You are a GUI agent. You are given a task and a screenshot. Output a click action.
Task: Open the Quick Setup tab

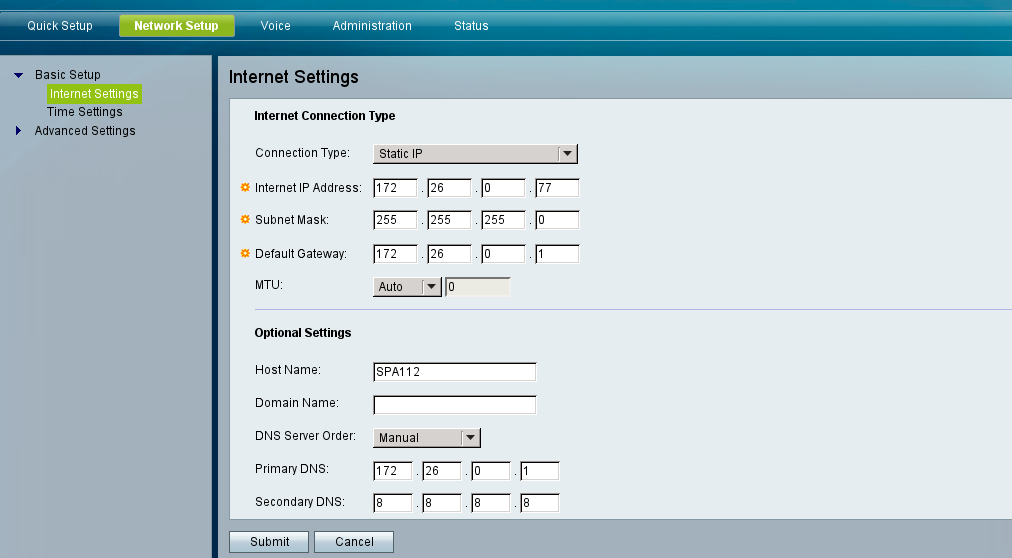[x=60, y=26]
